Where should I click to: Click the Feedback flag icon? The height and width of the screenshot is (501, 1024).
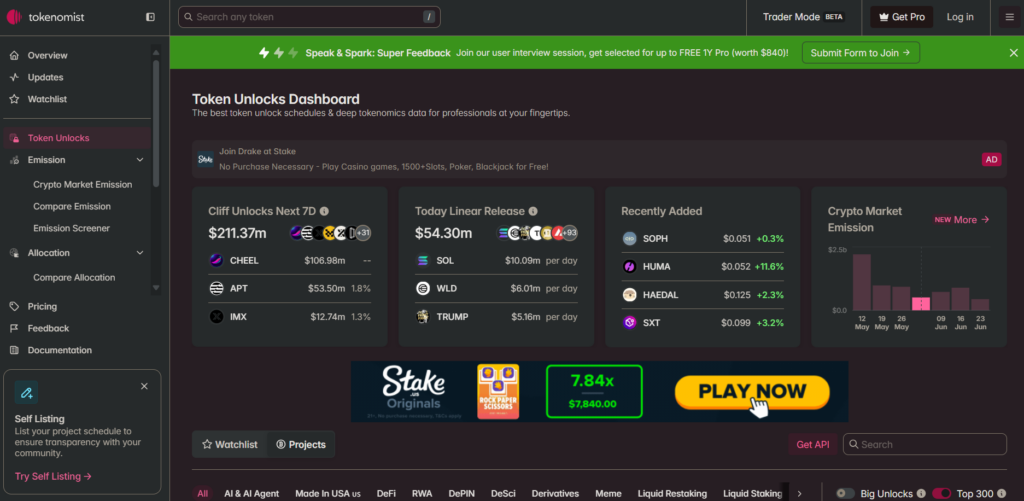[x=14, y=329]
